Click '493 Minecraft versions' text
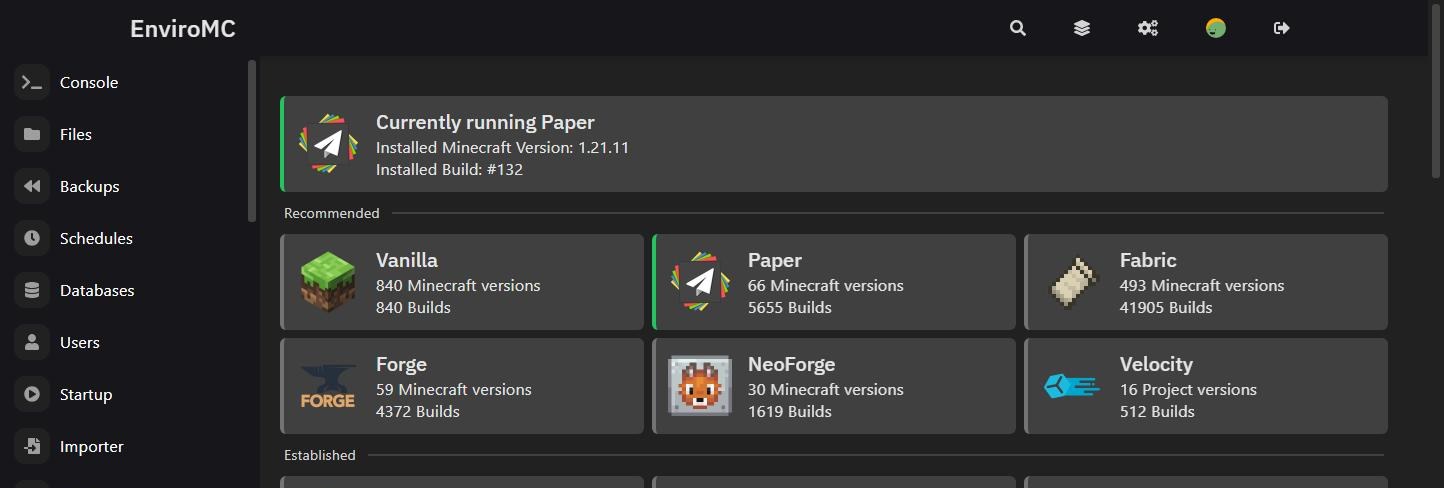Image resolution: width=1444 pixels, height=488 pixels. tap(1202, 285)
